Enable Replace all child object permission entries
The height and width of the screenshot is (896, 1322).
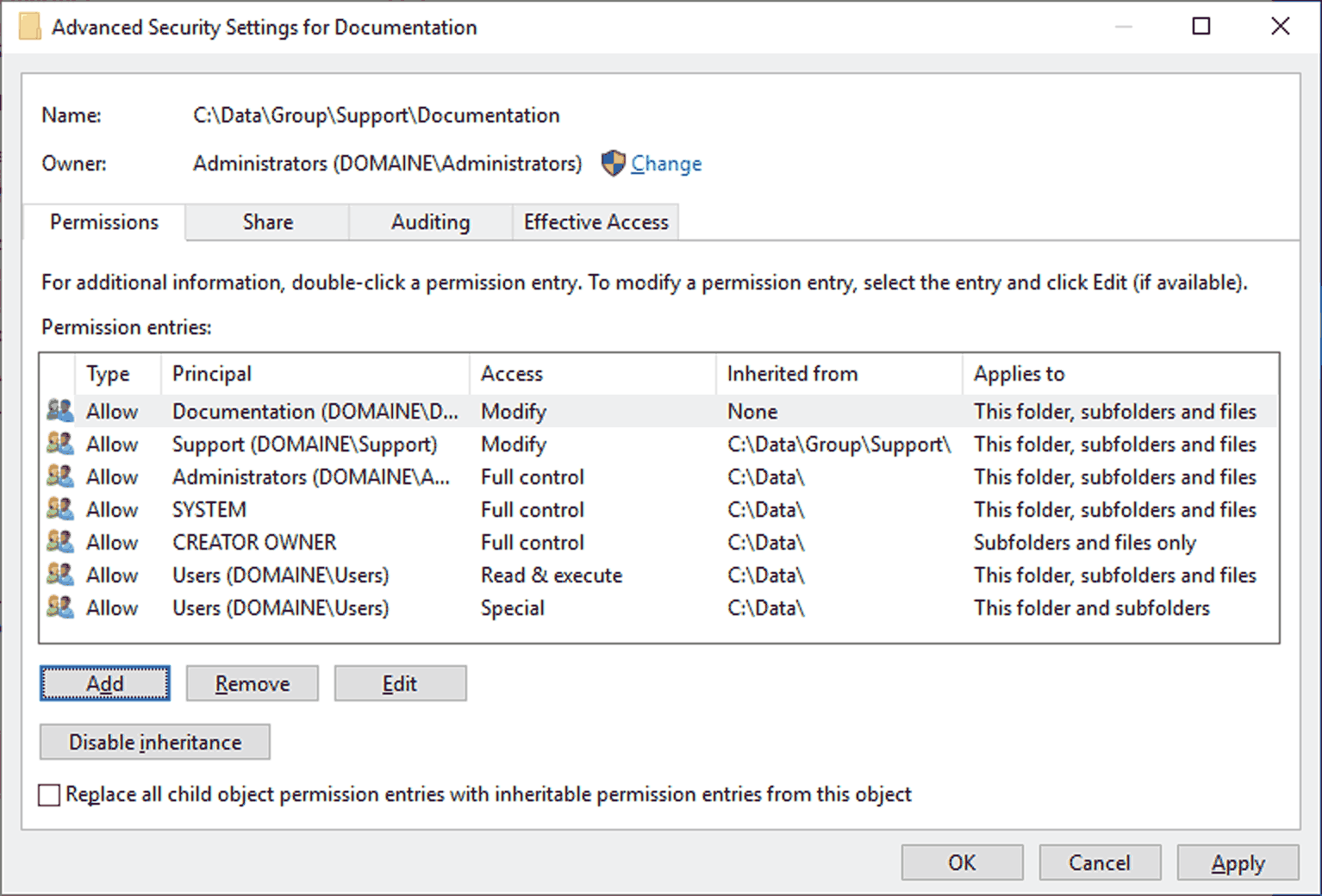click(x=50, y=794)
